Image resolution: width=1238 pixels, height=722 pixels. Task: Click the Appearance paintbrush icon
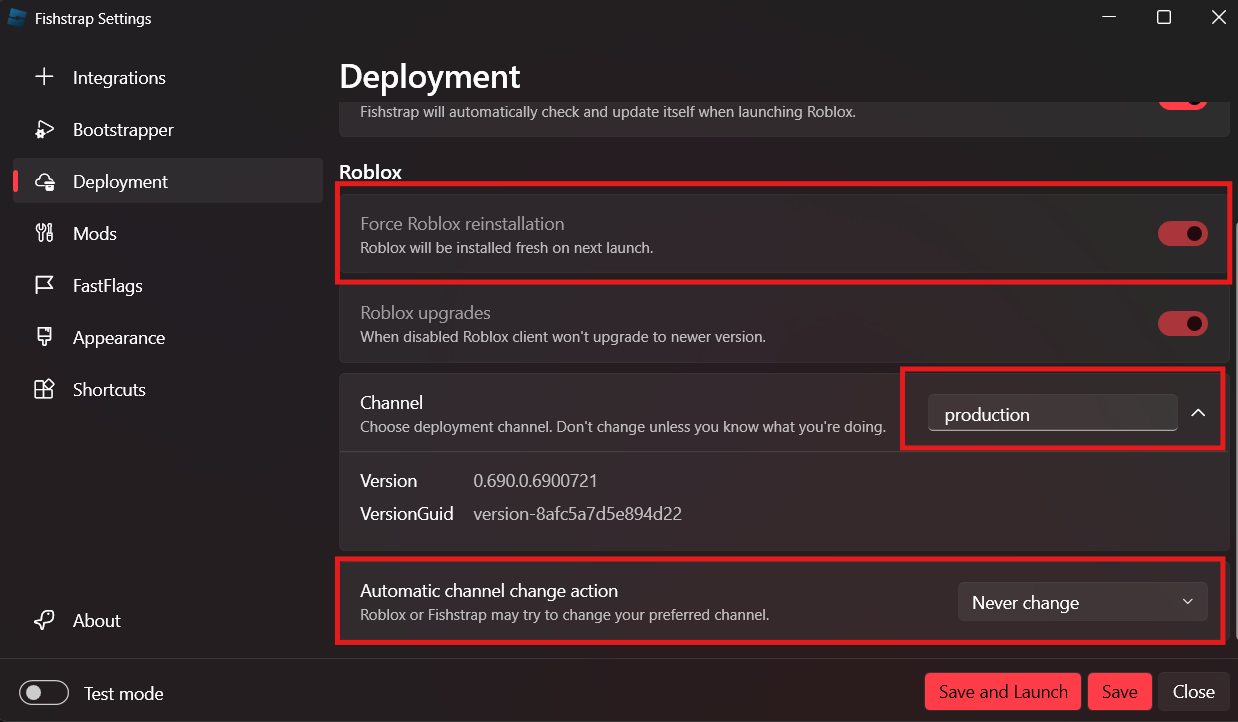coord(44,337)
